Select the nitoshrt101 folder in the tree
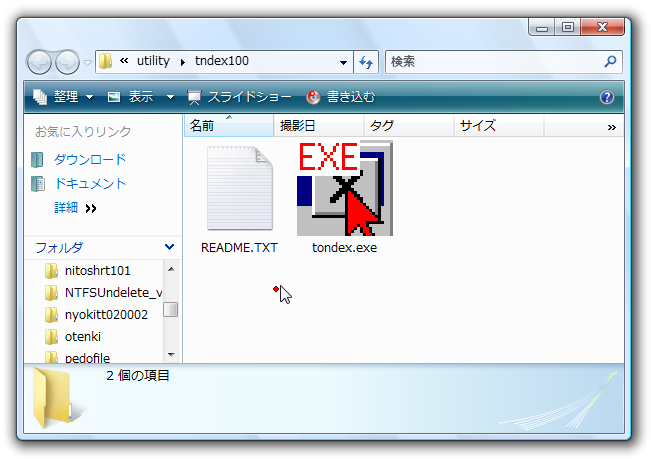651x459 pixels. (x=98, y=271)
